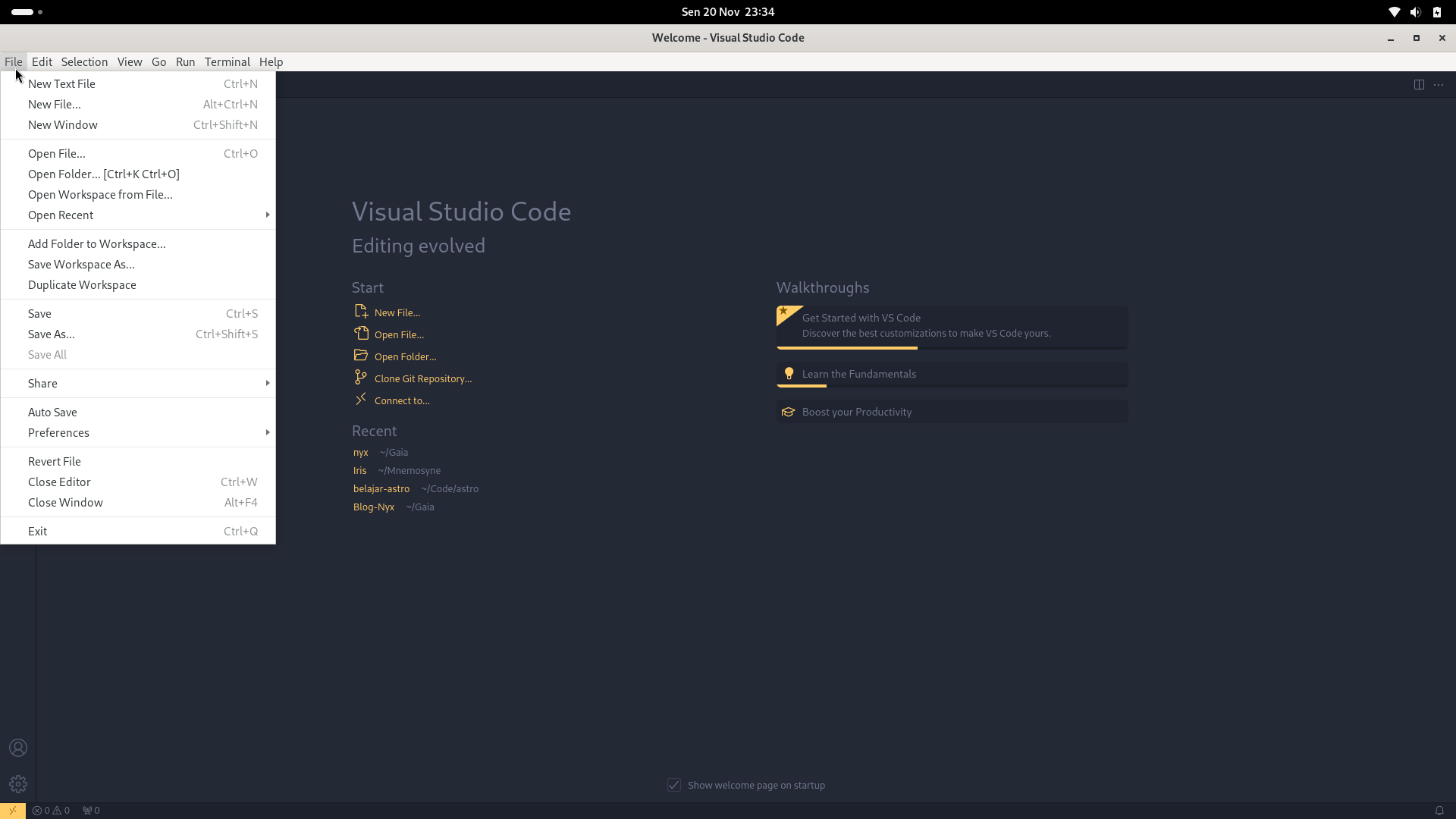Click the Open Folder icon under Start

pyautogui.click(x=361, y=356)
